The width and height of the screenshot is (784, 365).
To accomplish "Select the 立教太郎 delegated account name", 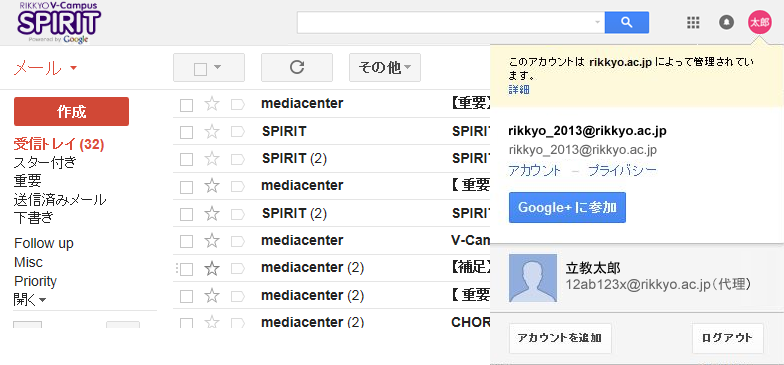I will [x=593, y=268].
